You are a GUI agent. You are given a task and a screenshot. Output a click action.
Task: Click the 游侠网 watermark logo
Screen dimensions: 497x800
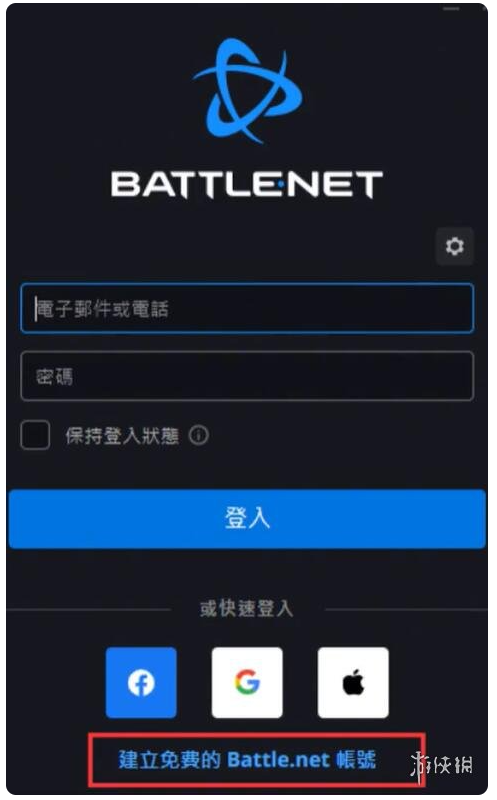(442, 765)
